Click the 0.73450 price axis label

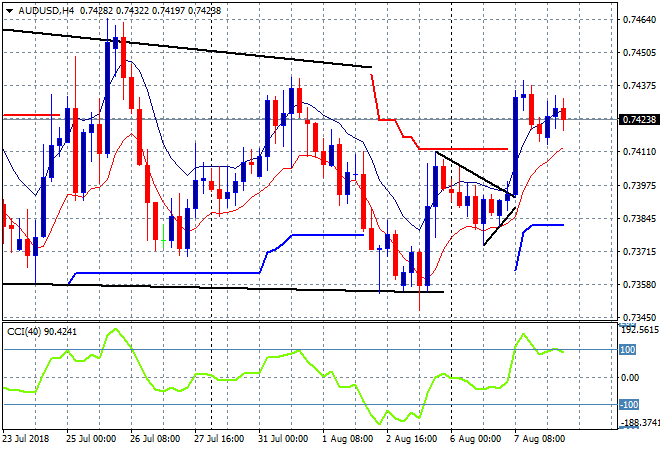pyautogui.click(x=639, y=317)
